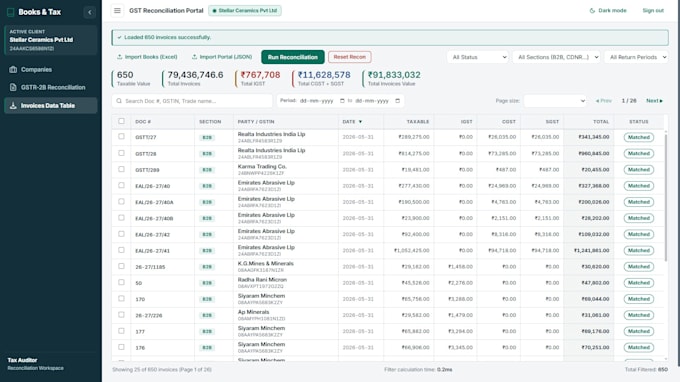This screenshot has width=680, height=382.
Task: Select the checkbox for invoice GSTT/27
Action: pyautogui.click(x=121, y=137)
